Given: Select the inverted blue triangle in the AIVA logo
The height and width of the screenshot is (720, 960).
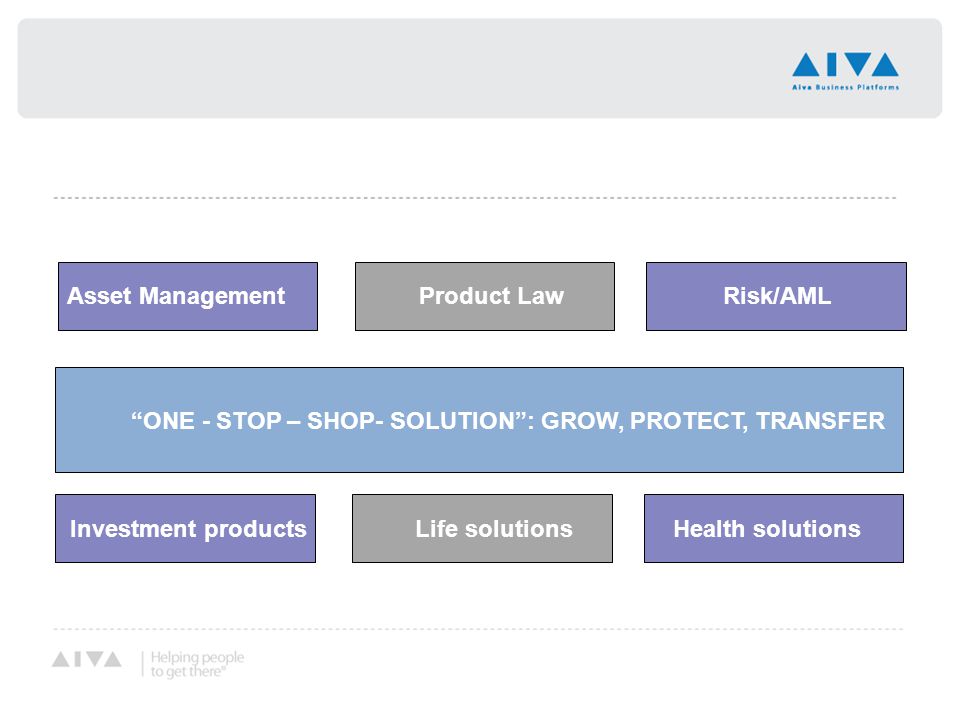Looking at the screenshot, I should [857, 64].
